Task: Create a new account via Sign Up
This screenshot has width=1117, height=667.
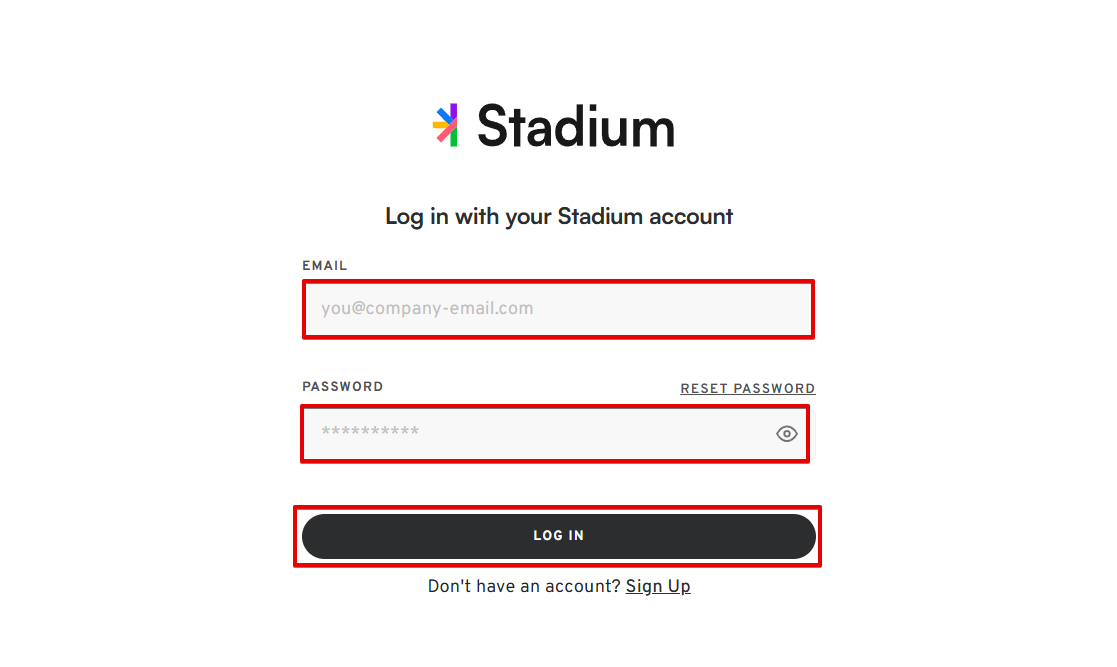Action: click(x=658, y=586)
